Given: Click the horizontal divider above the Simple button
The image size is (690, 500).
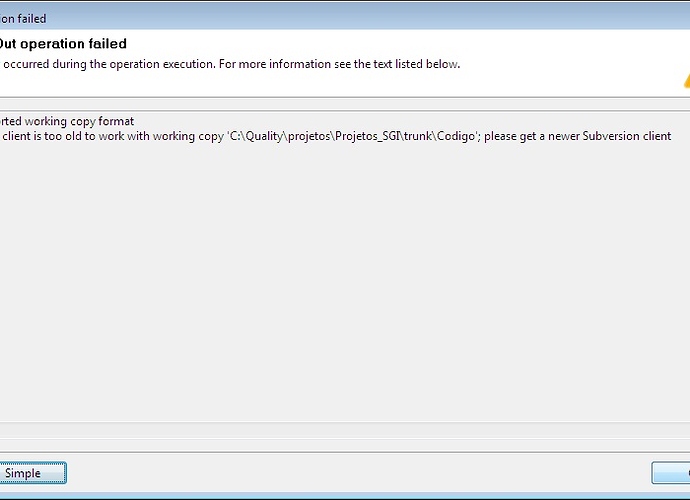Looking at the screenshot, I should [x=345, y=452].
